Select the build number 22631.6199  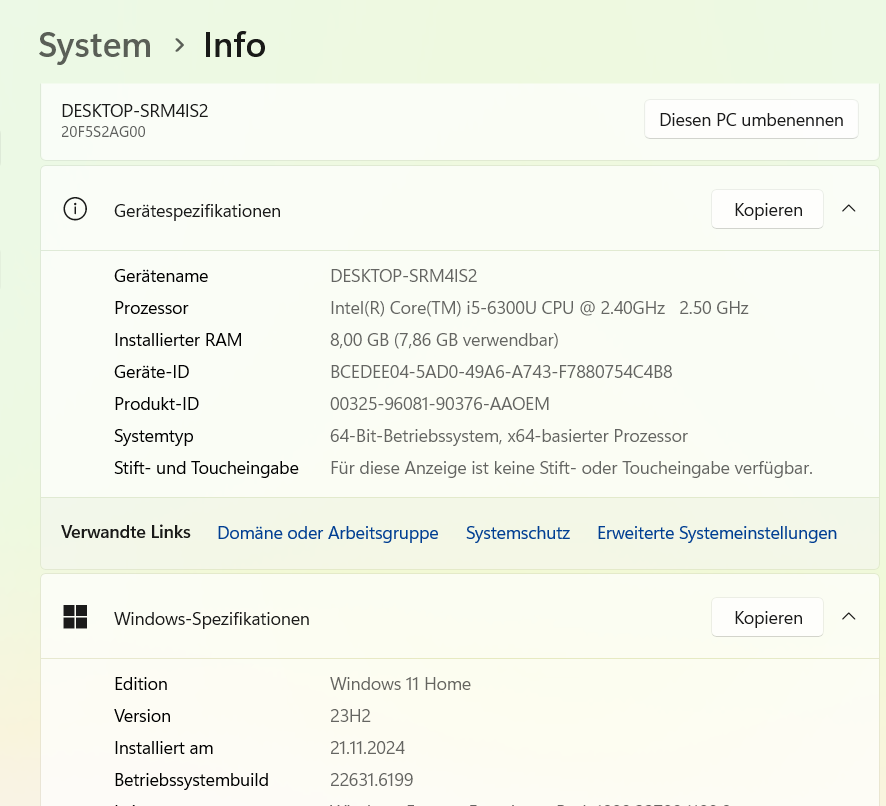pyautogui.click(x=371, y=780)
